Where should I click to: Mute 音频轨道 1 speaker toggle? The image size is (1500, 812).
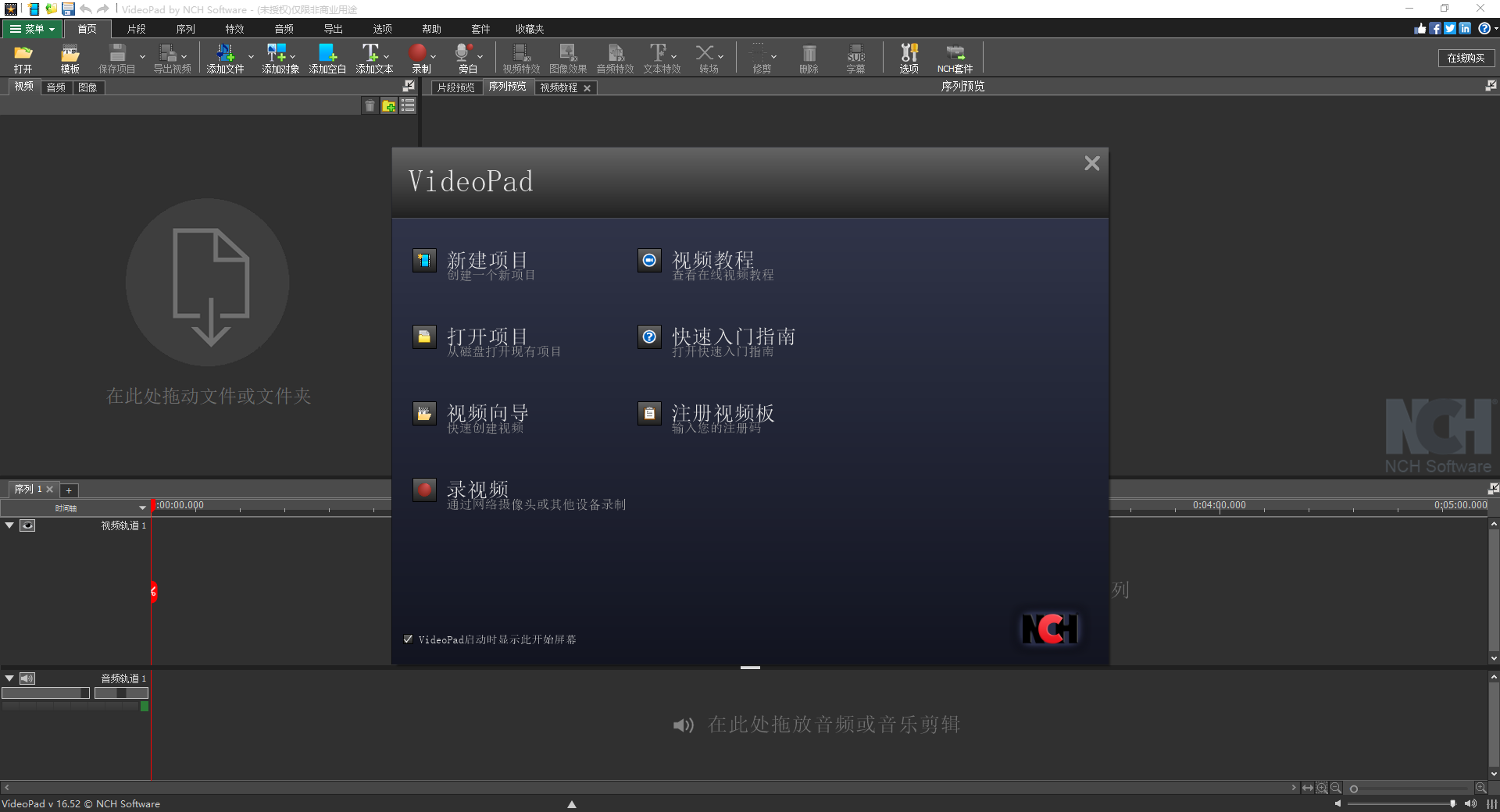pos(27,678)
